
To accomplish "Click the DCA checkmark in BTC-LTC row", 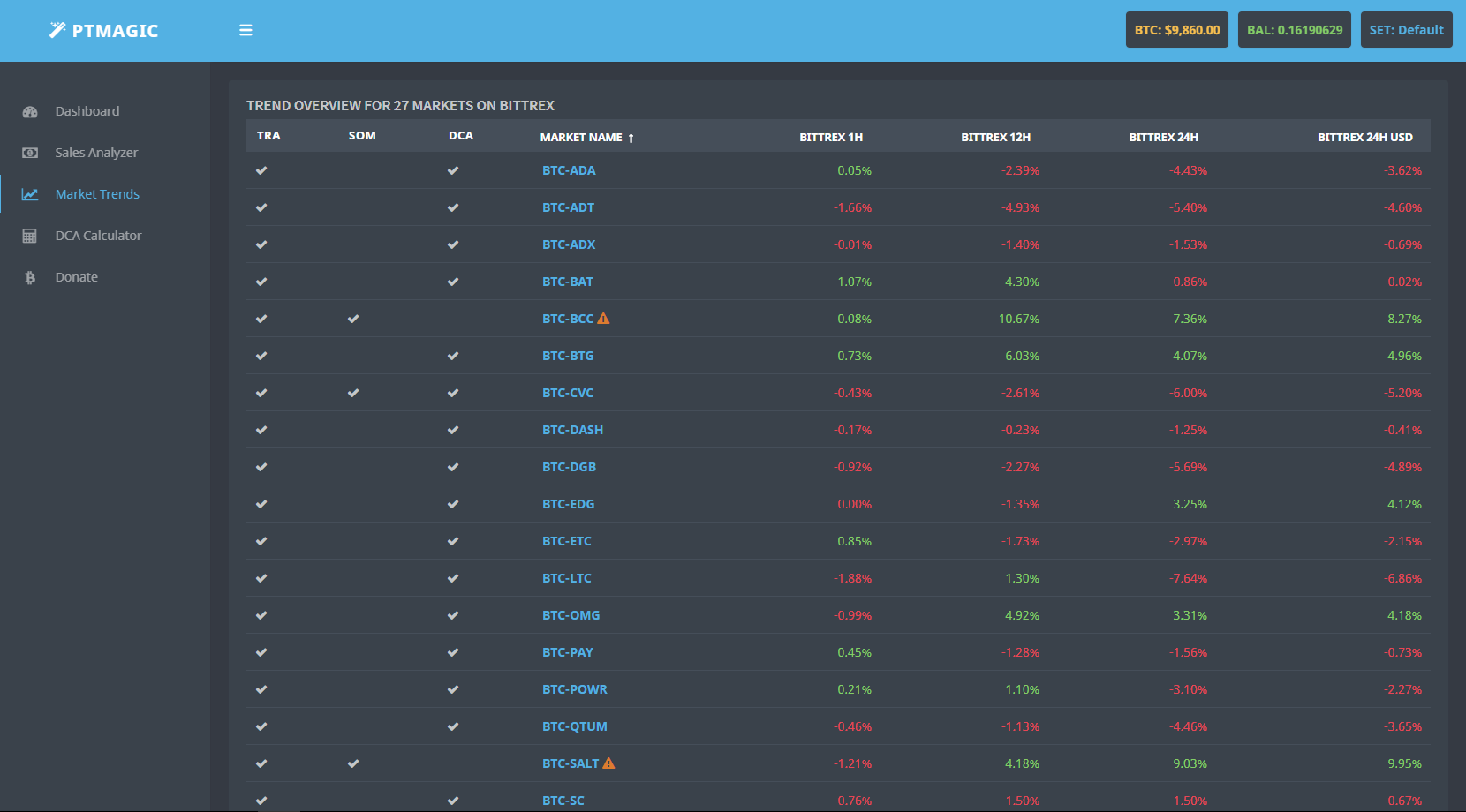I will 453,578.
